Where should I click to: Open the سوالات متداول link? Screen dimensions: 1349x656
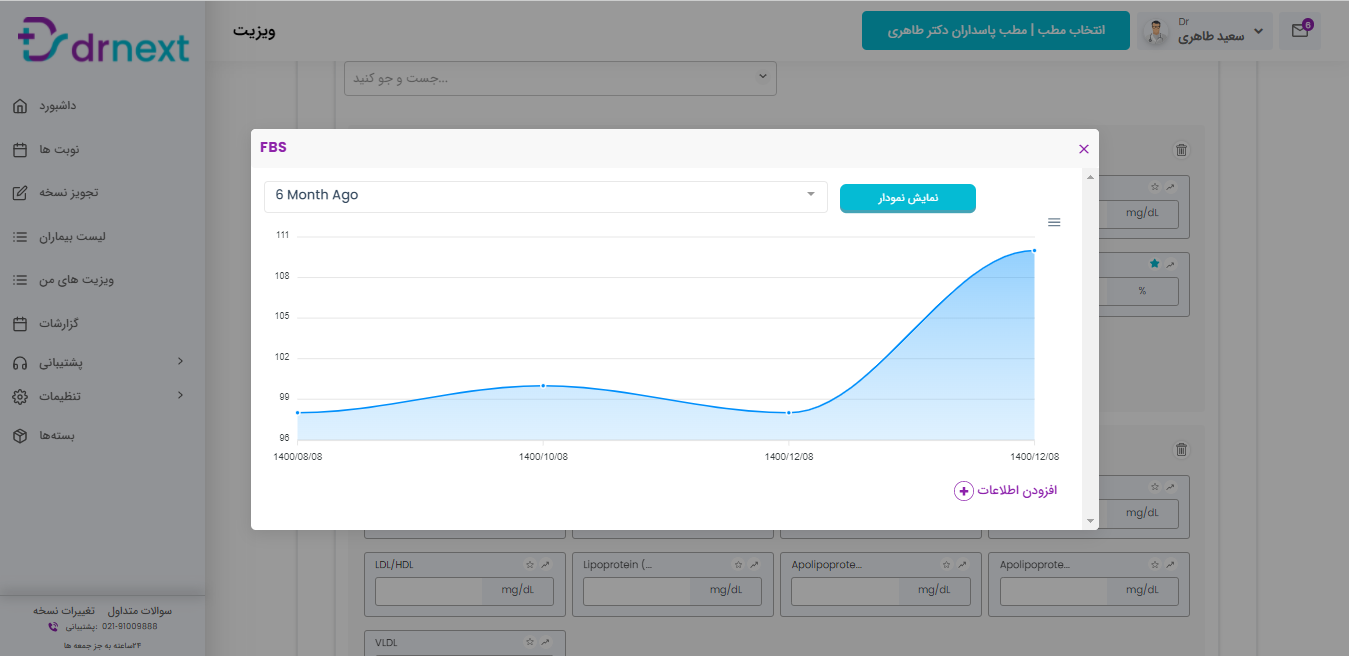click(139, 610)
